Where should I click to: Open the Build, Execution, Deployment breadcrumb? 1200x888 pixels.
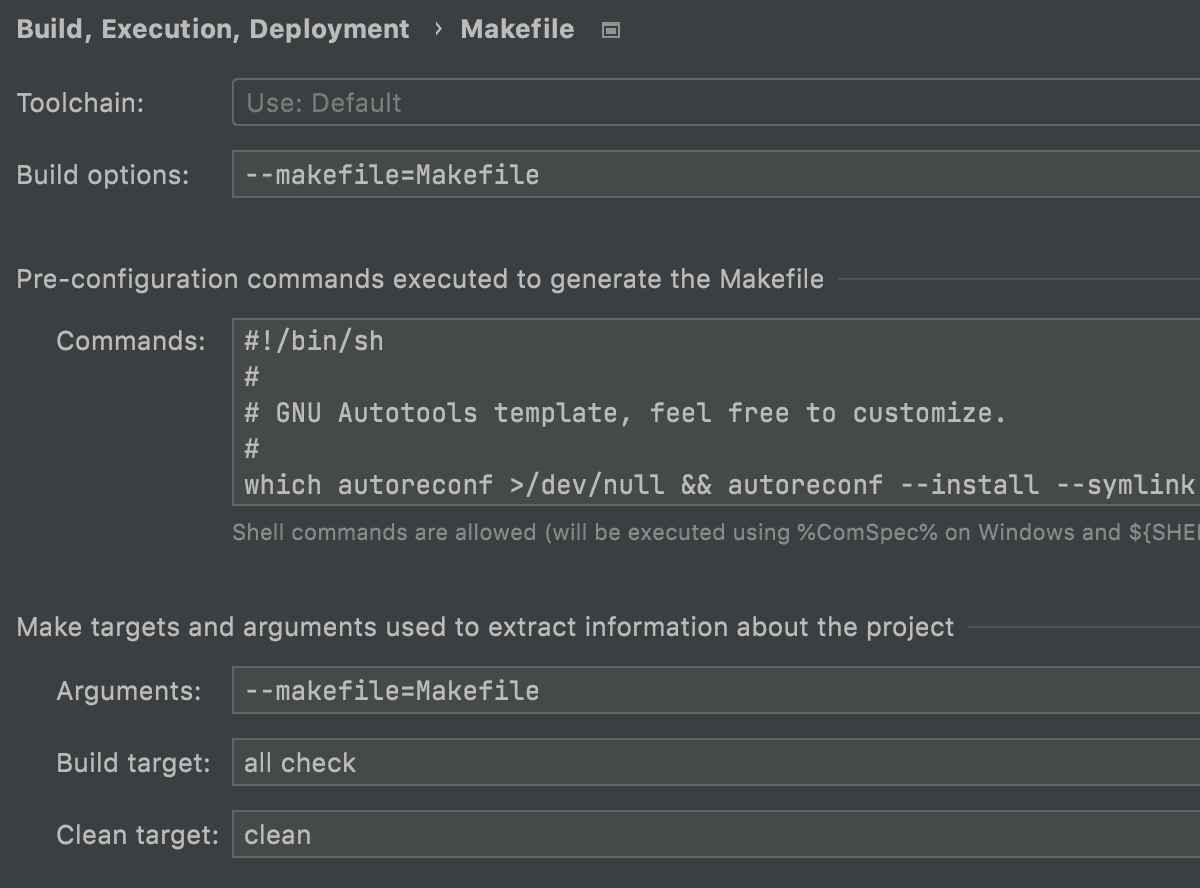tap(211, 29)
